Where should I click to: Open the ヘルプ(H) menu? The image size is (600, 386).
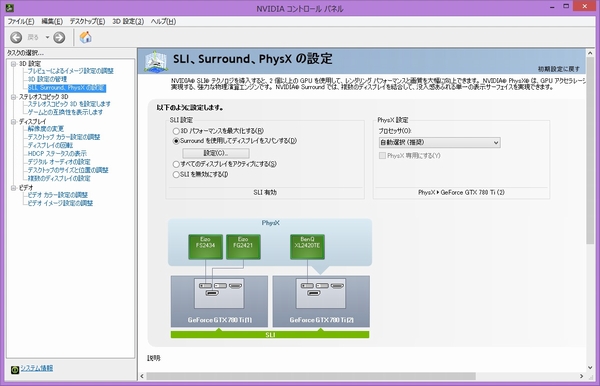click(x=163, y=21)
